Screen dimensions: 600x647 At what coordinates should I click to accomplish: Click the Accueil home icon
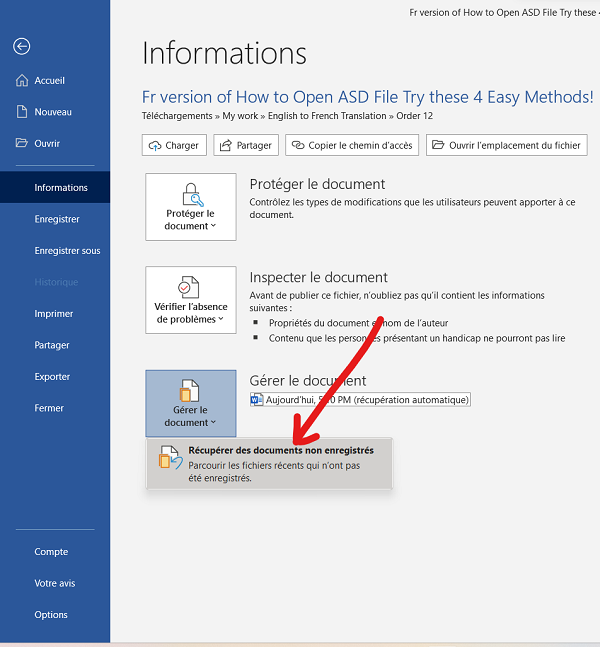[22, 80]
